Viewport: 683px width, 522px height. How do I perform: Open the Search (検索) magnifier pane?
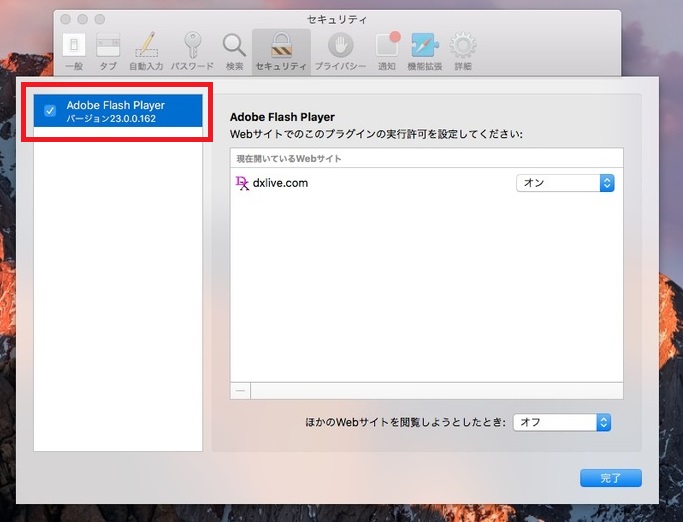(234, 52)
